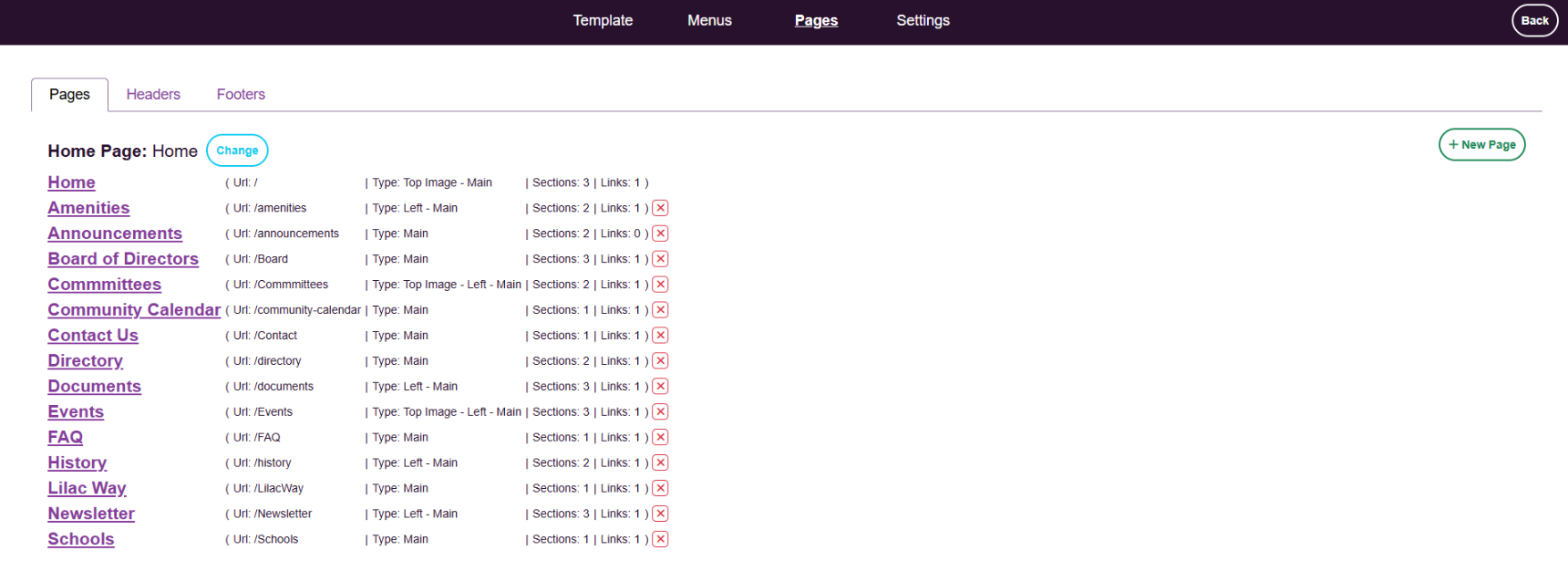Screen dimensions: 1568x561
Task: Delete the Amenities page with red X
Action: pos(661,208)
